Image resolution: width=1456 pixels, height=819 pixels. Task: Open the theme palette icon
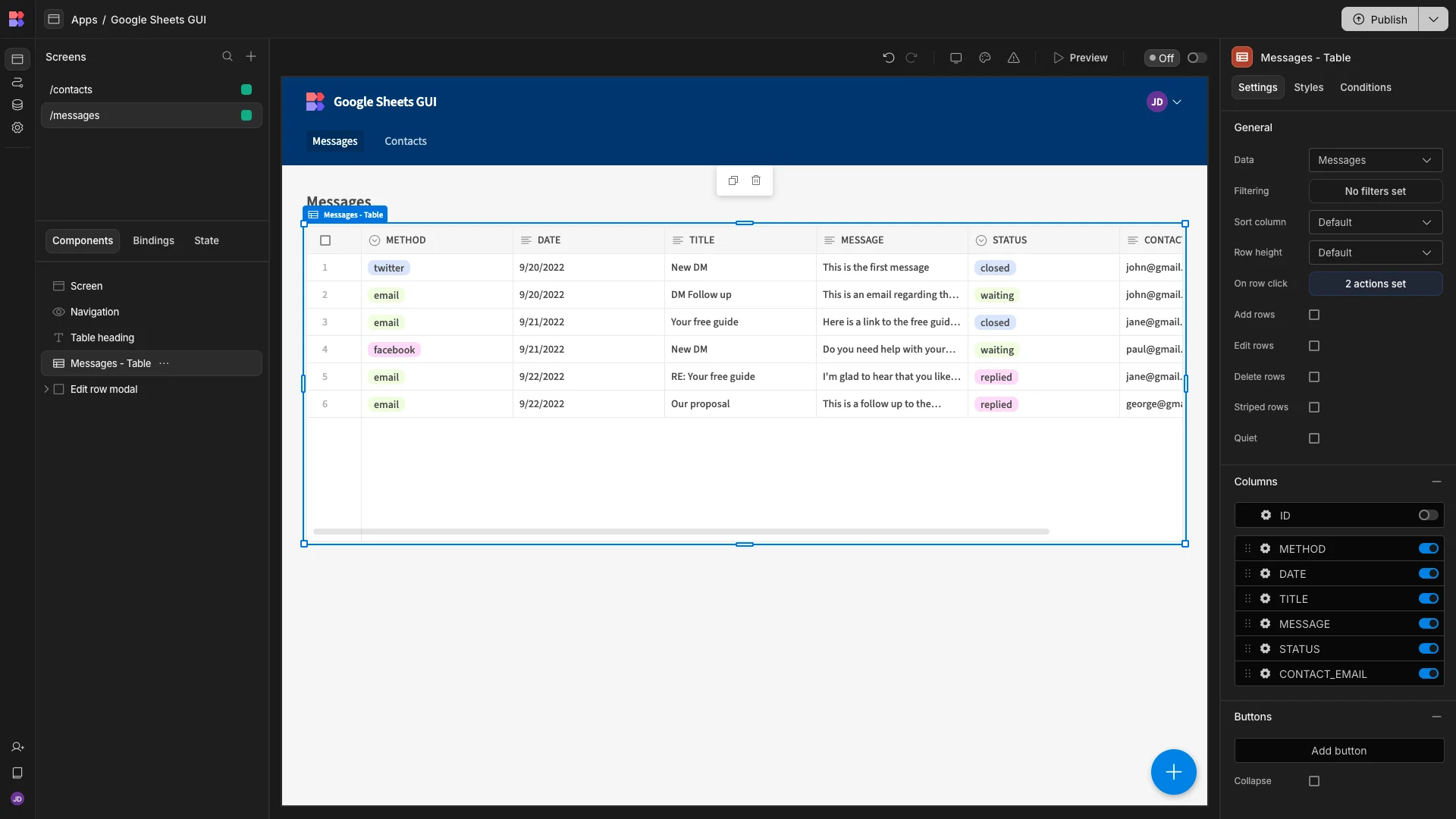[985, 58]
